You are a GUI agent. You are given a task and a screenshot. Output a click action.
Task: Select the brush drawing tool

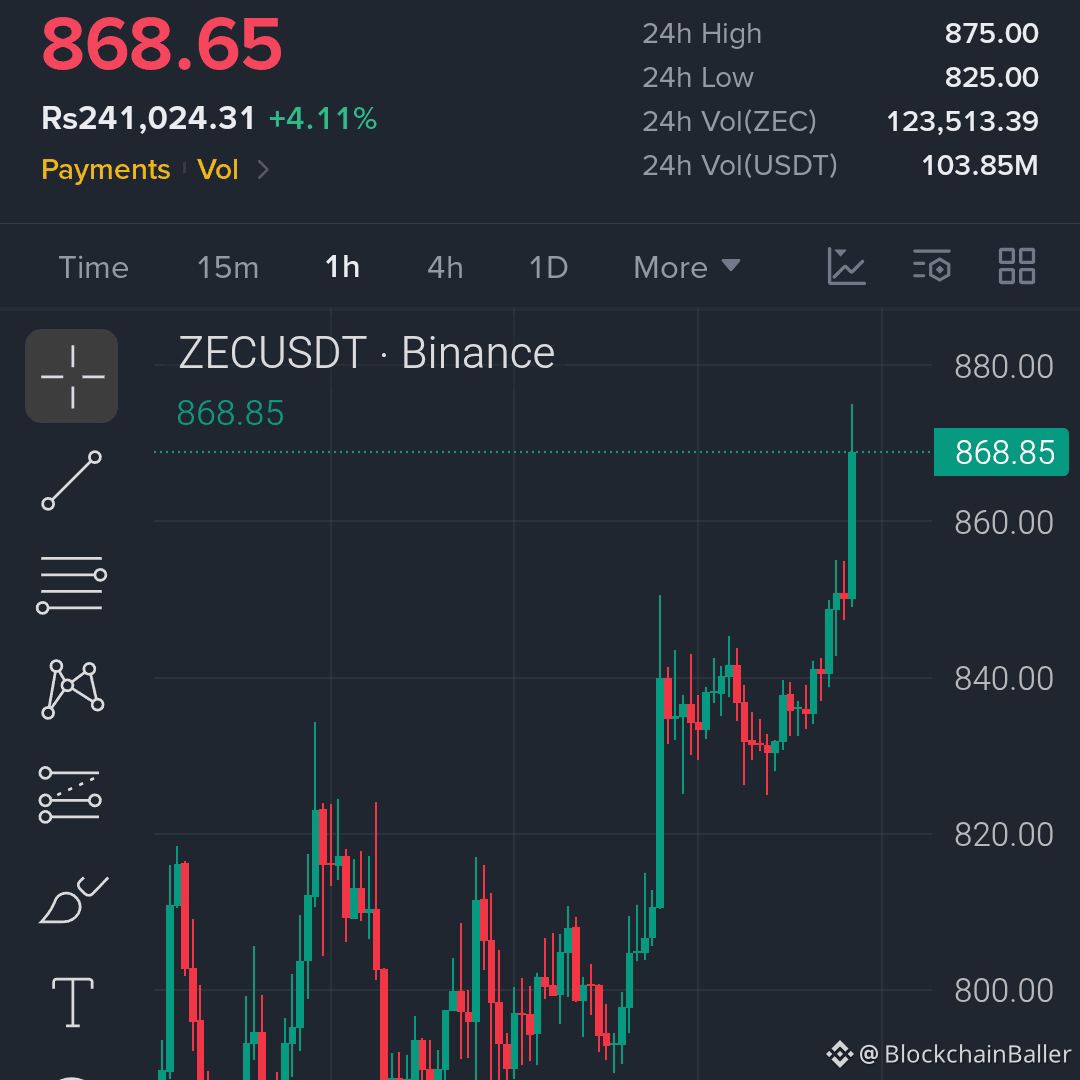[x=73, y=900]
